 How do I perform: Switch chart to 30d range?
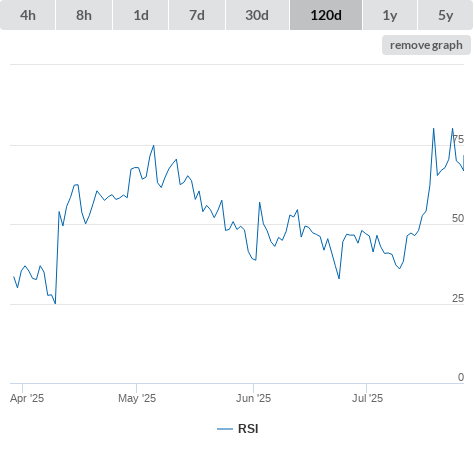click(x=257, y=15)
